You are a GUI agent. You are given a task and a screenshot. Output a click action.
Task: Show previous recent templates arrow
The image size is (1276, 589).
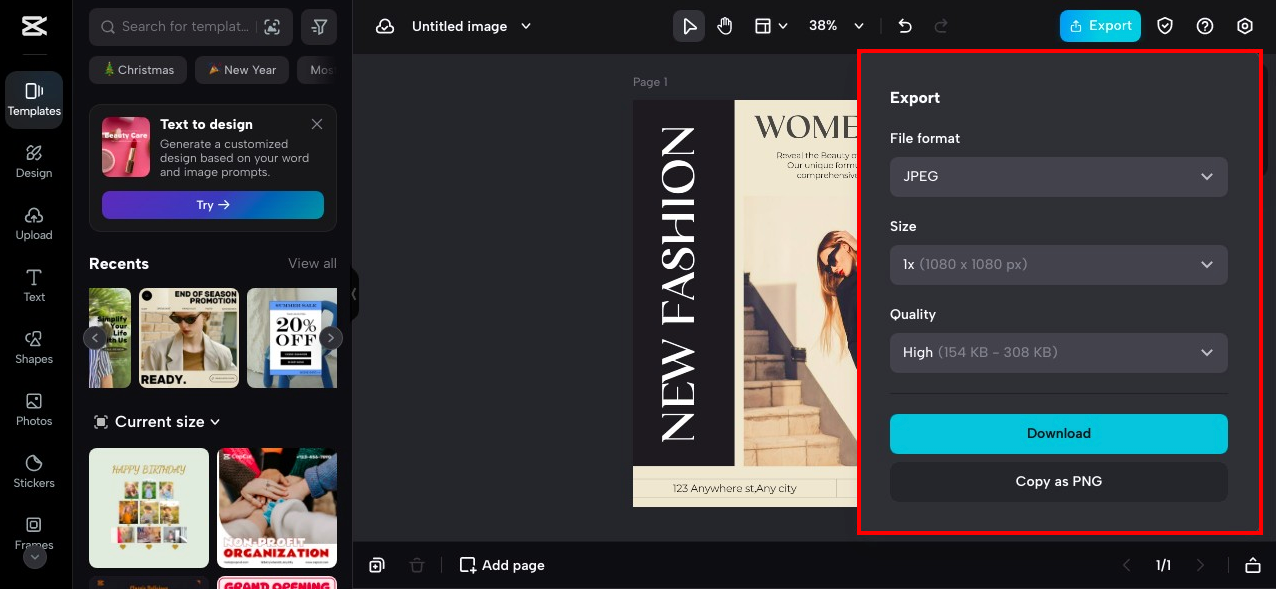tap(95, 338)
